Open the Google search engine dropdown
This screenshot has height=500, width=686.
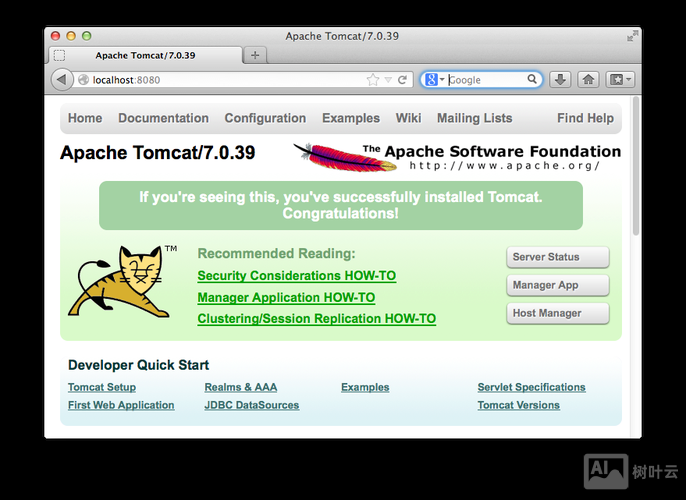(434, 80)
